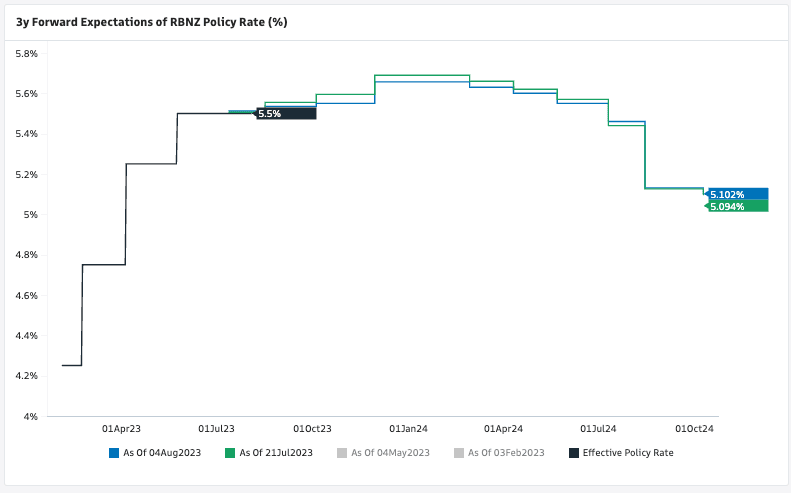Click the green swatch for As Of 21Jul2023

pos(231,453)
